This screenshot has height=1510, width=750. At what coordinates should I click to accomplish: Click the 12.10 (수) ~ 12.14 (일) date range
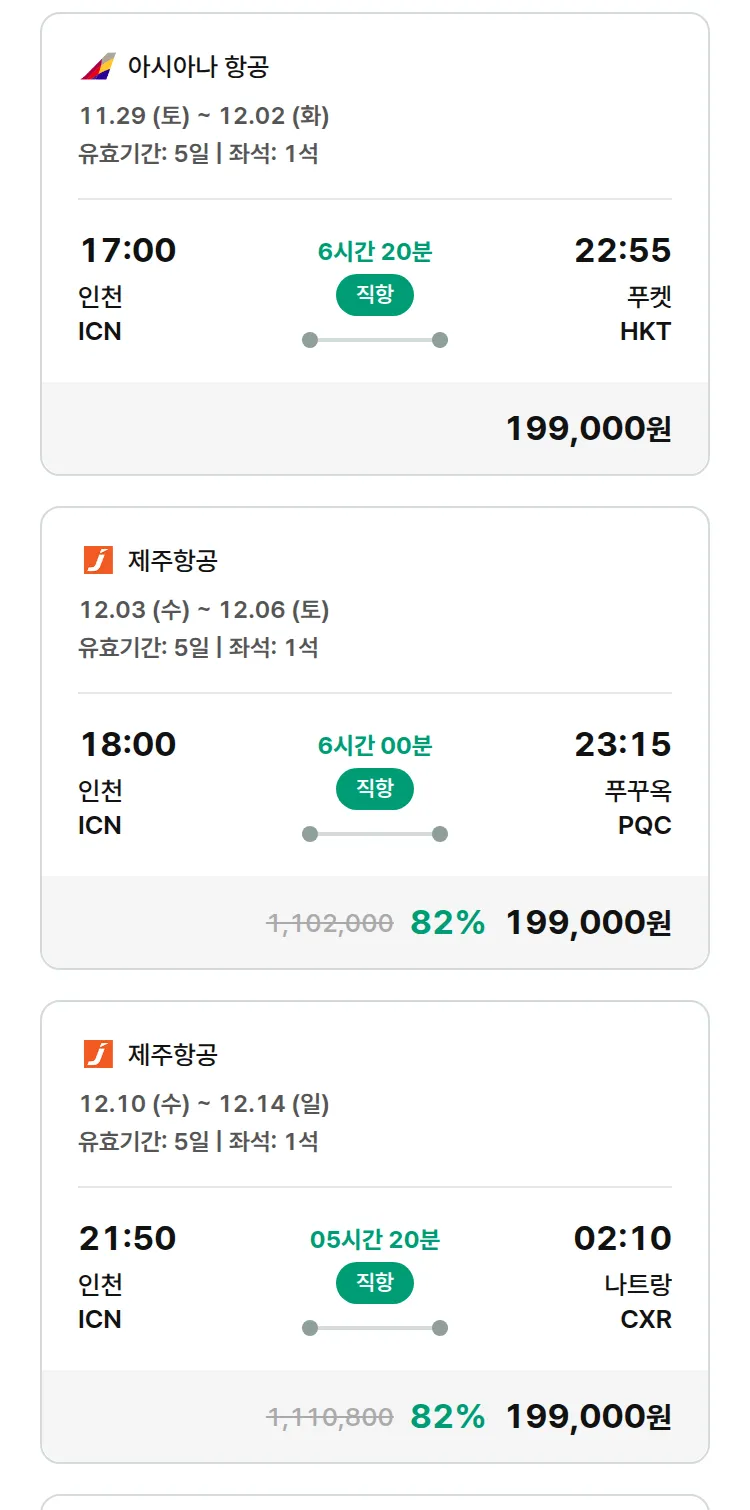[x=204, y=1104]
